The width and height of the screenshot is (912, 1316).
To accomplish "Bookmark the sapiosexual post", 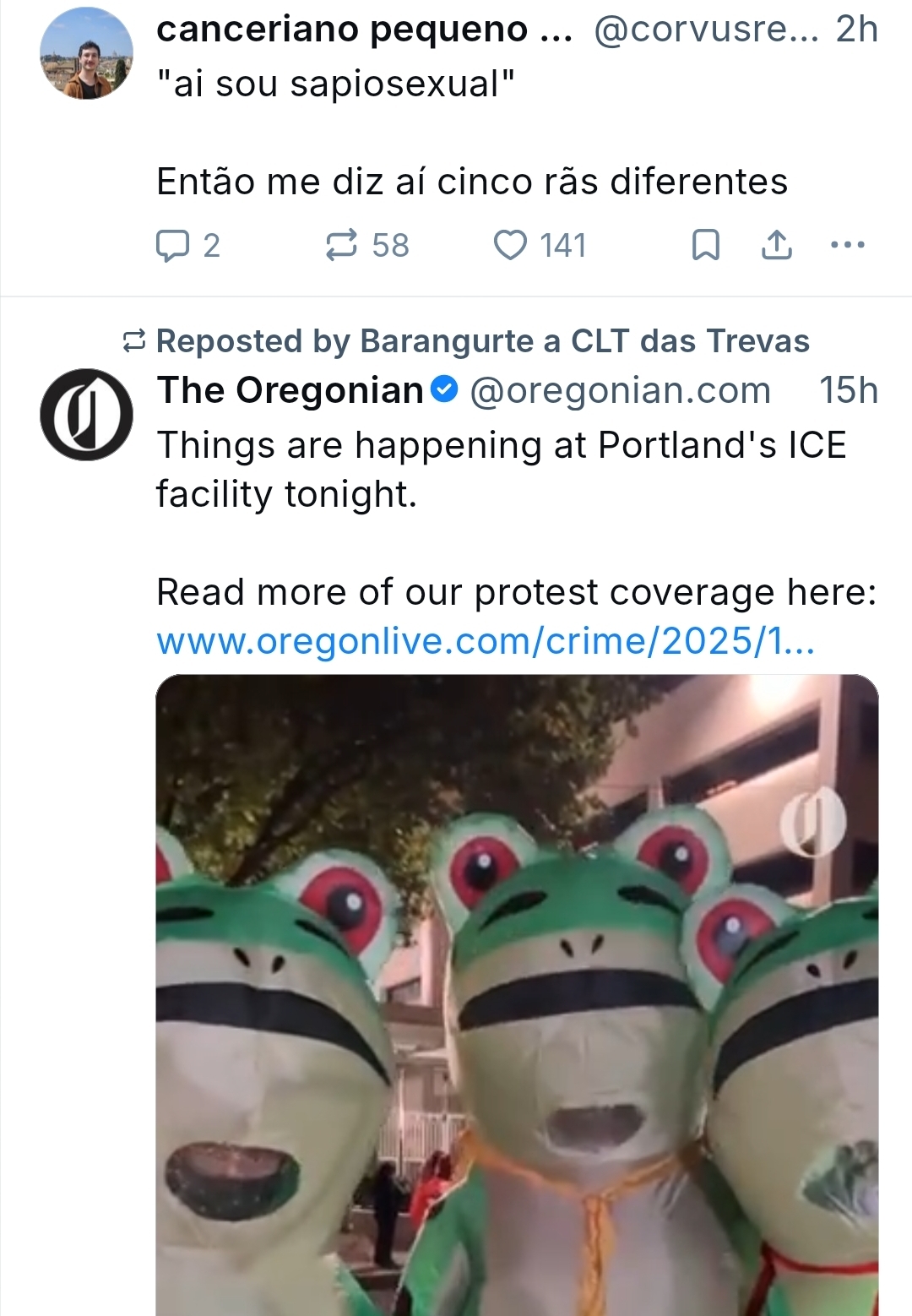I will [x=706, y=246].
